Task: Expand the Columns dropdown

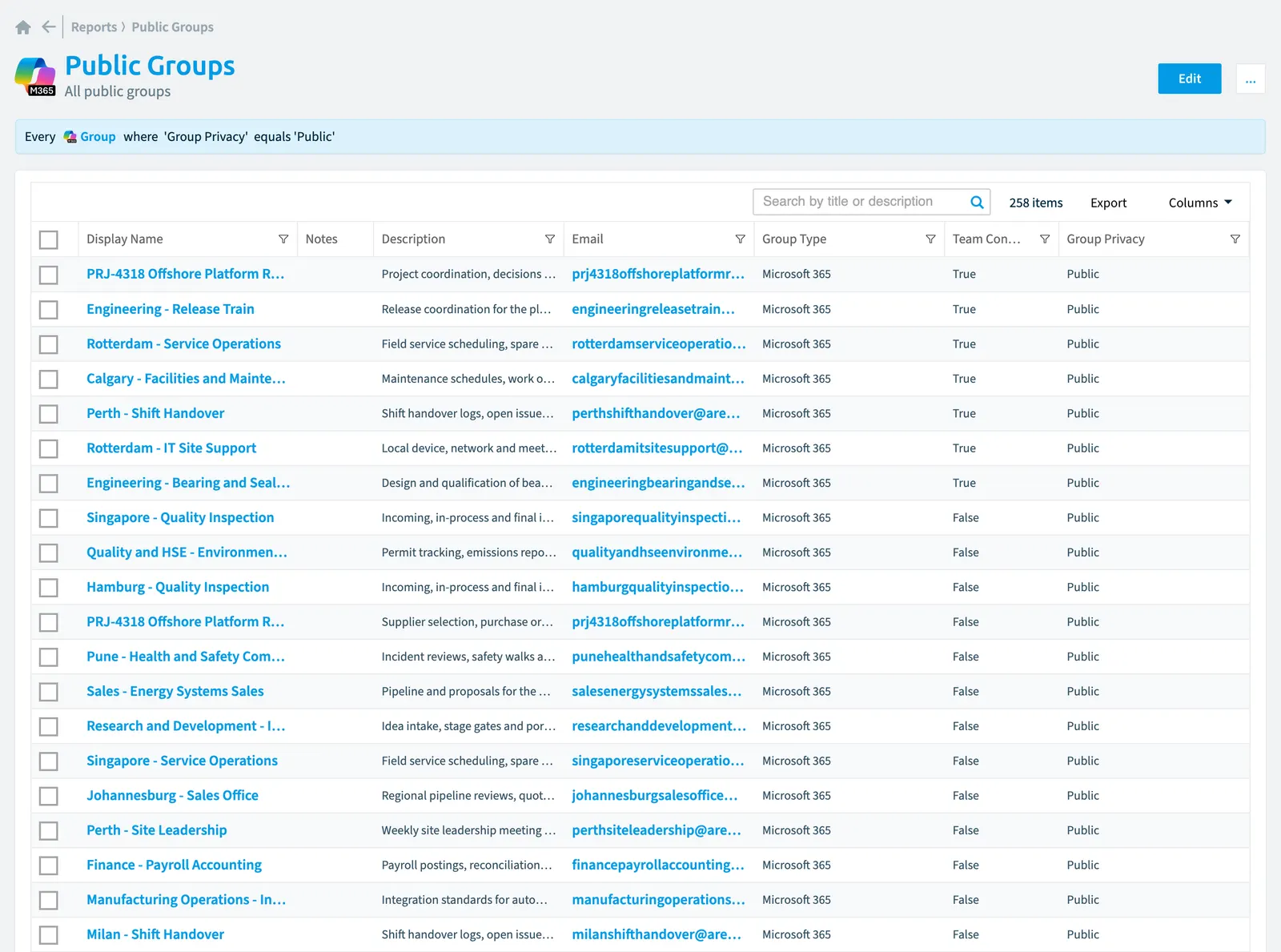Action: point(1200,203)
